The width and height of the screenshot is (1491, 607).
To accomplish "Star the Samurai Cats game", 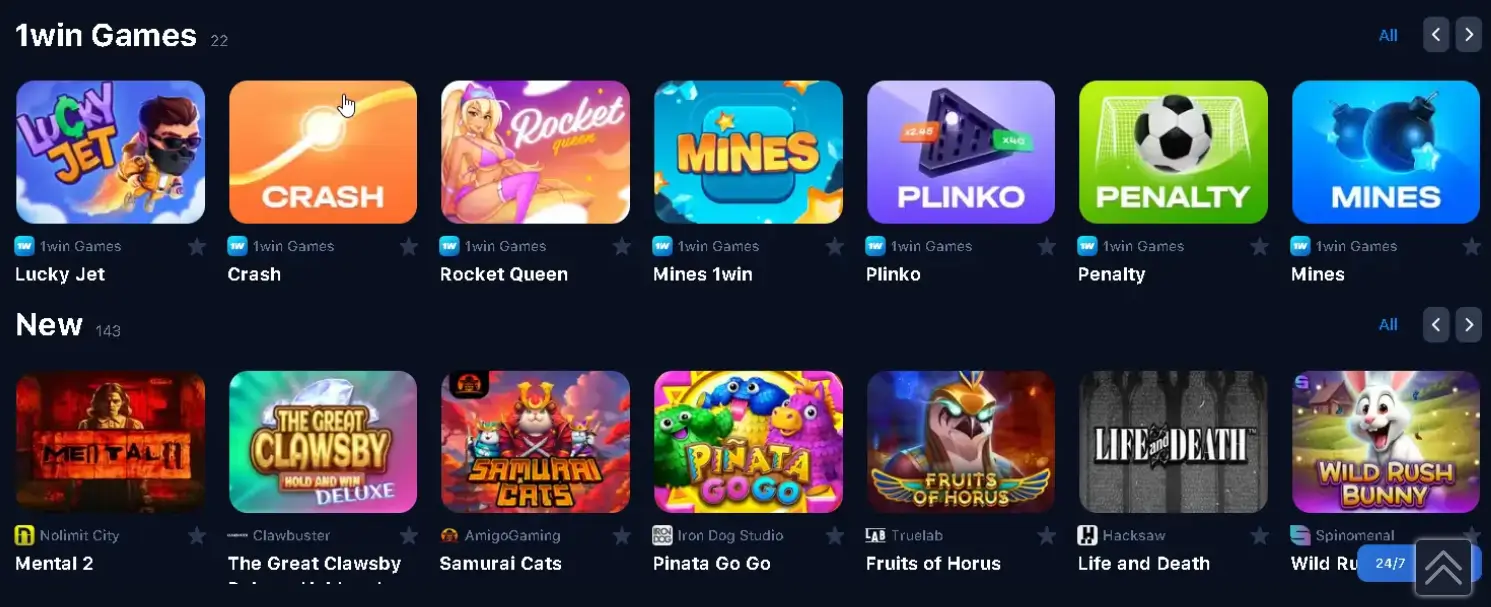I will 622,535.
